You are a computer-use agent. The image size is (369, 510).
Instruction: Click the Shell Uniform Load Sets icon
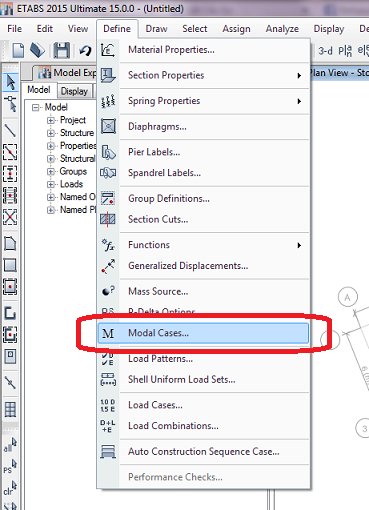point(108,379)
